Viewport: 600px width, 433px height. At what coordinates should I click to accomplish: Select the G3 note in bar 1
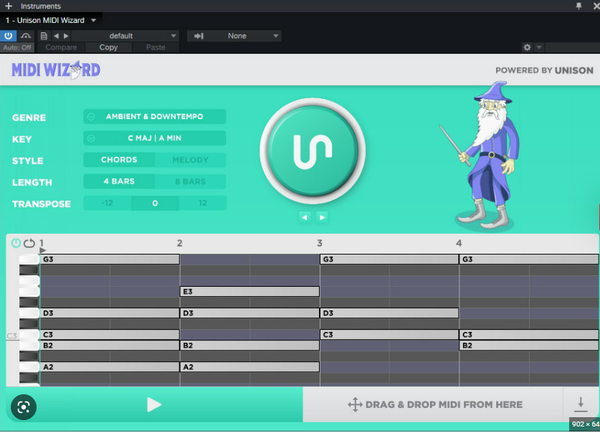110,259
